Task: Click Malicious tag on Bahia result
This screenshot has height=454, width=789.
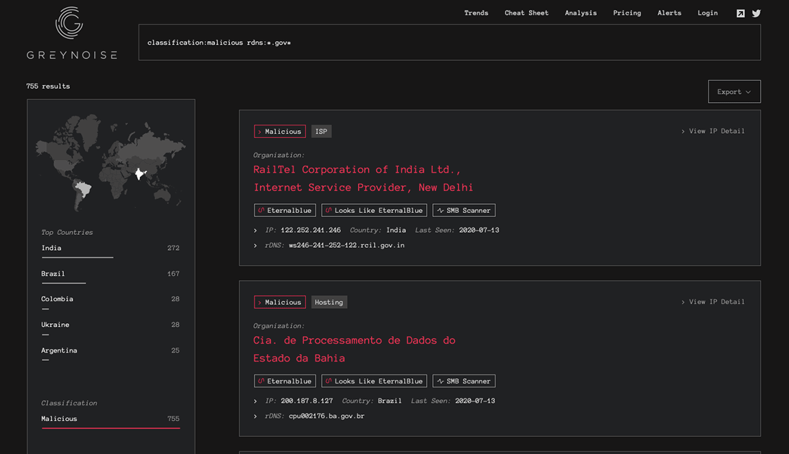Action: point(280,302)
